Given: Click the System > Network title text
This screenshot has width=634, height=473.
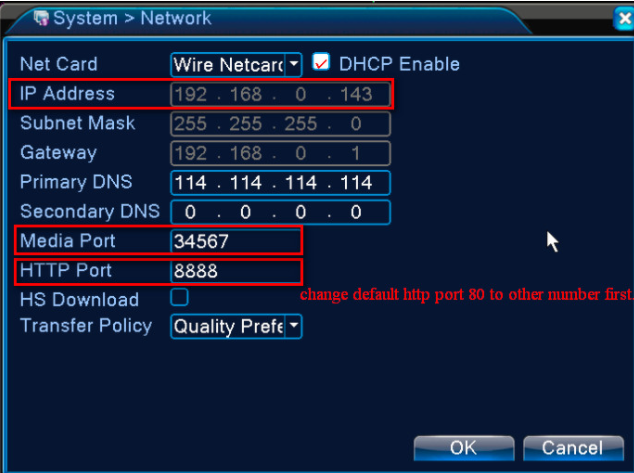Looking at the screenshot, I should click(132, 18).
